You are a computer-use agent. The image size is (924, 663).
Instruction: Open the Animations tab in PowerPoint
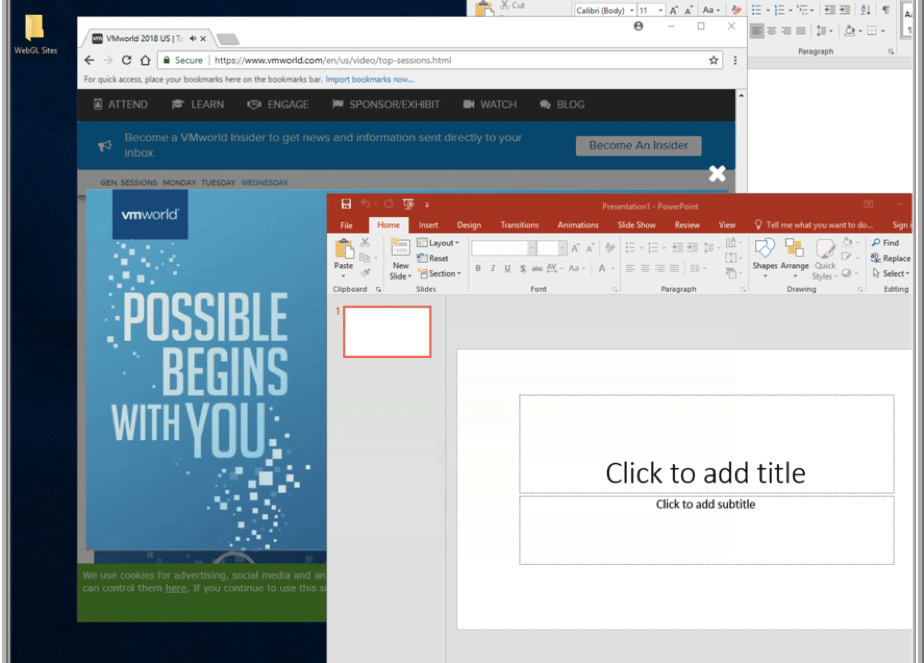[x=578, y=225]
